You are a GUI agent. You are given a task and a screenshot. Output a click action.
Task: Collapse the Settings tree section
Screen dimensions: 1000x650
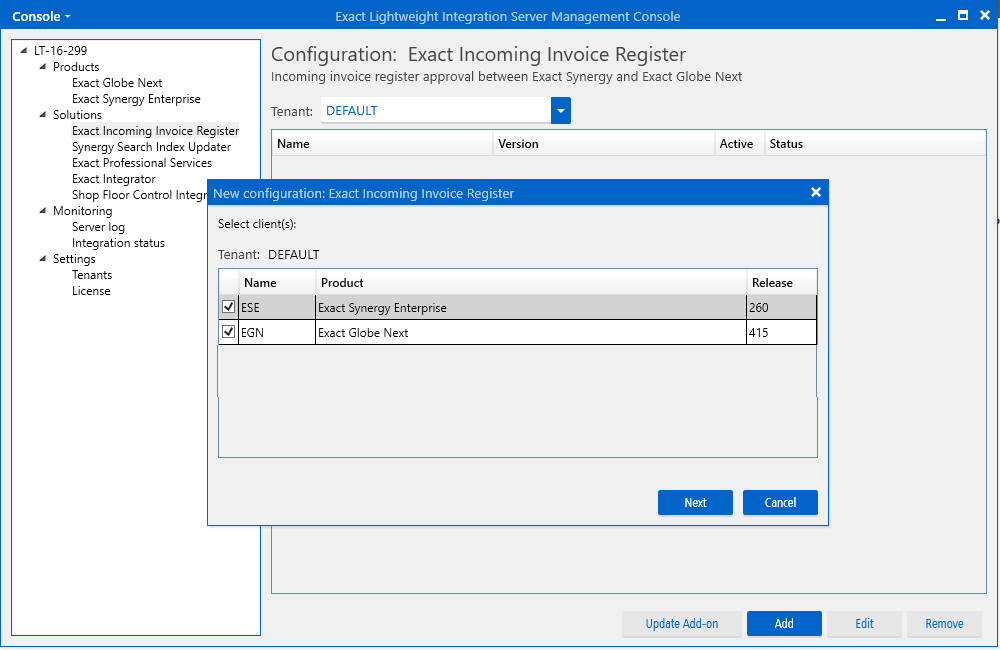(x=43, y=258)
